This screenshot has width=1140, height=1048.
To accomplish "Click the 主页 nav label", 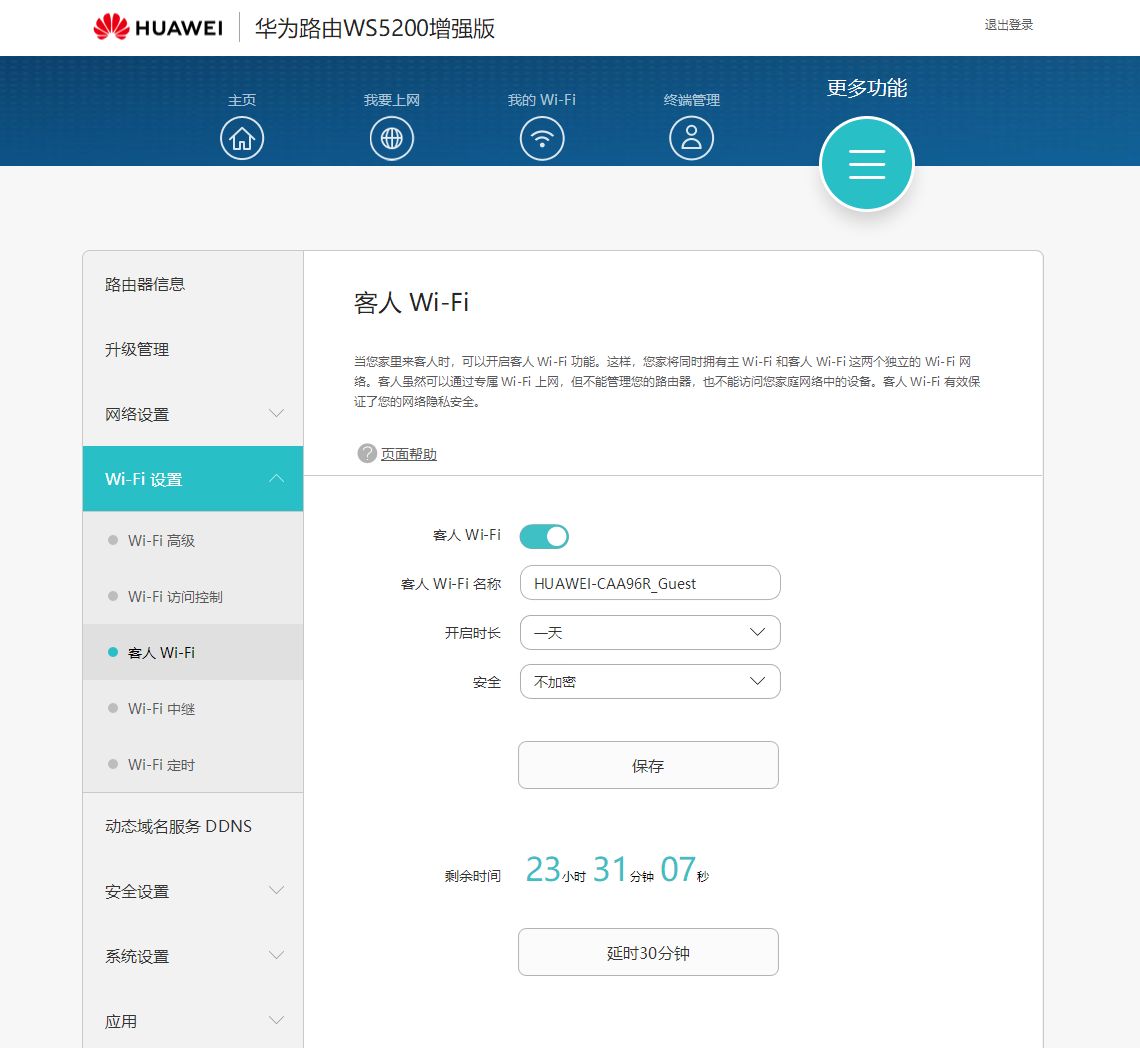I will [x=242, y=100].
